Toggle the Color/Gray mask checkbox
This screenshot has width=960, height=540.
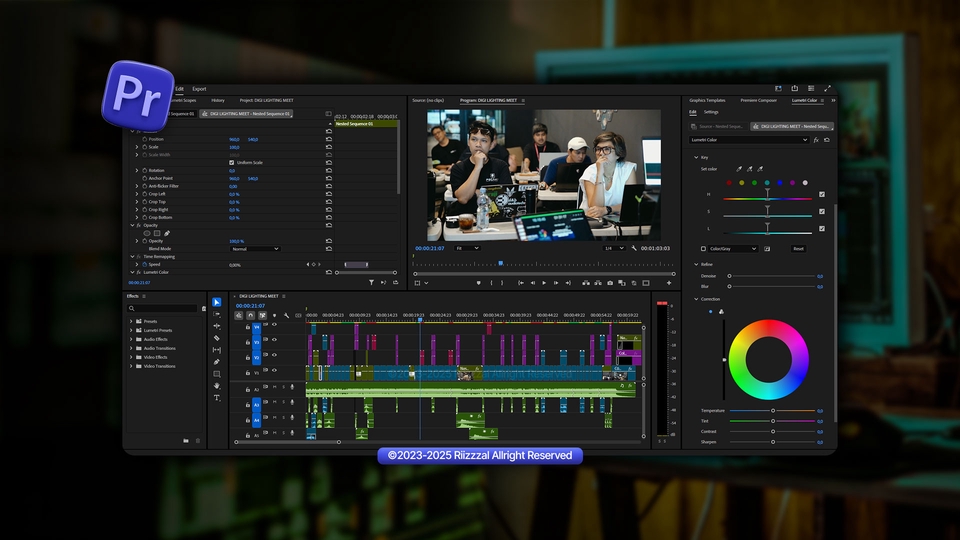coord(703,249)
